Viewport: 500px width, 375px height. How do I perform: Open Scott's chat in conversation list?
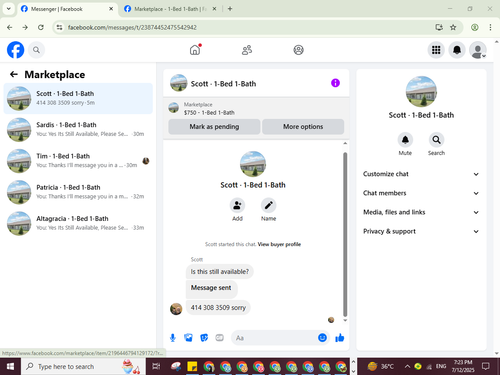[78, 98]
